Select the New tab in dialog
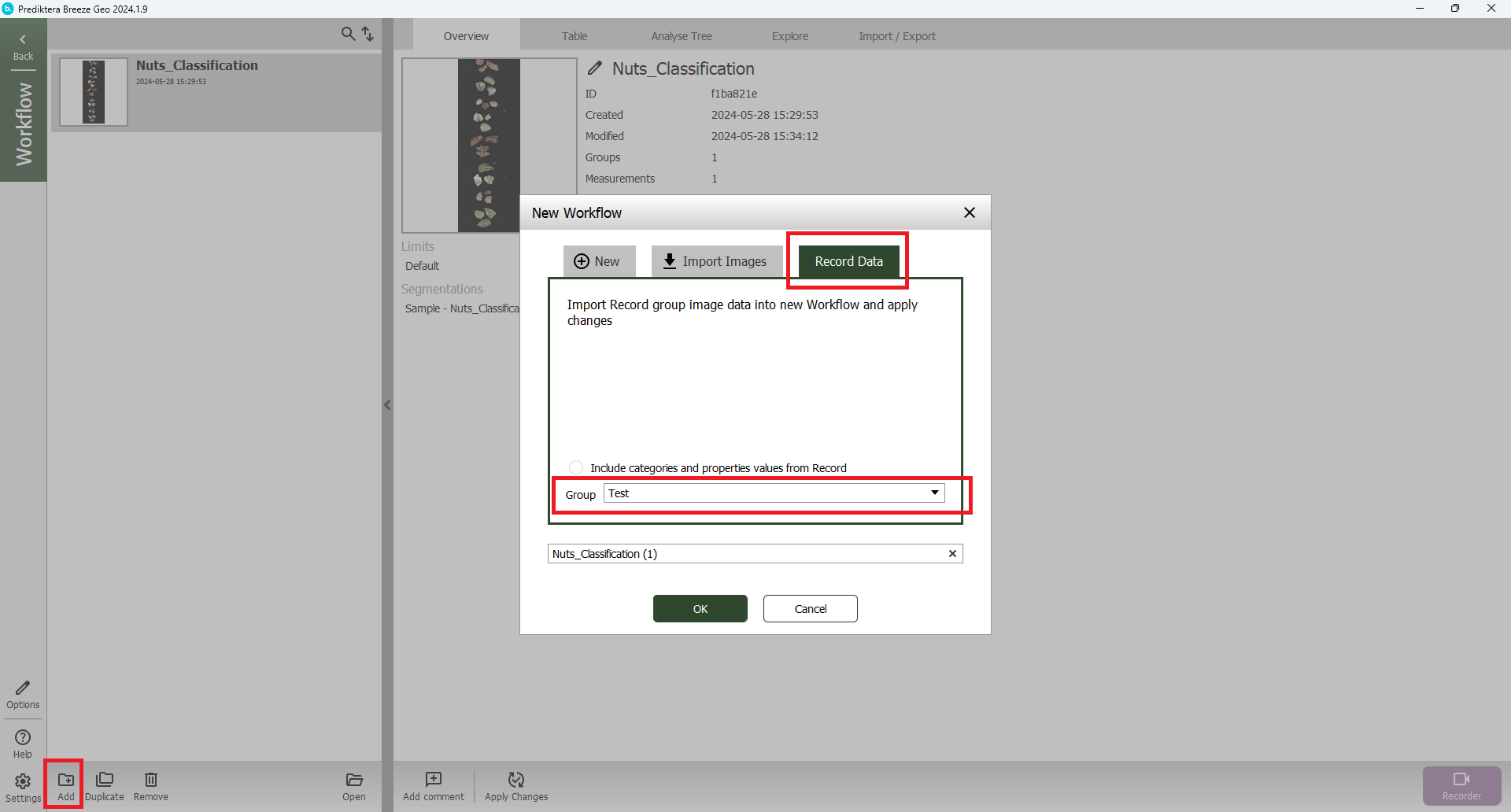Viewport: 1511px width, 812px height. coord(598,261)
